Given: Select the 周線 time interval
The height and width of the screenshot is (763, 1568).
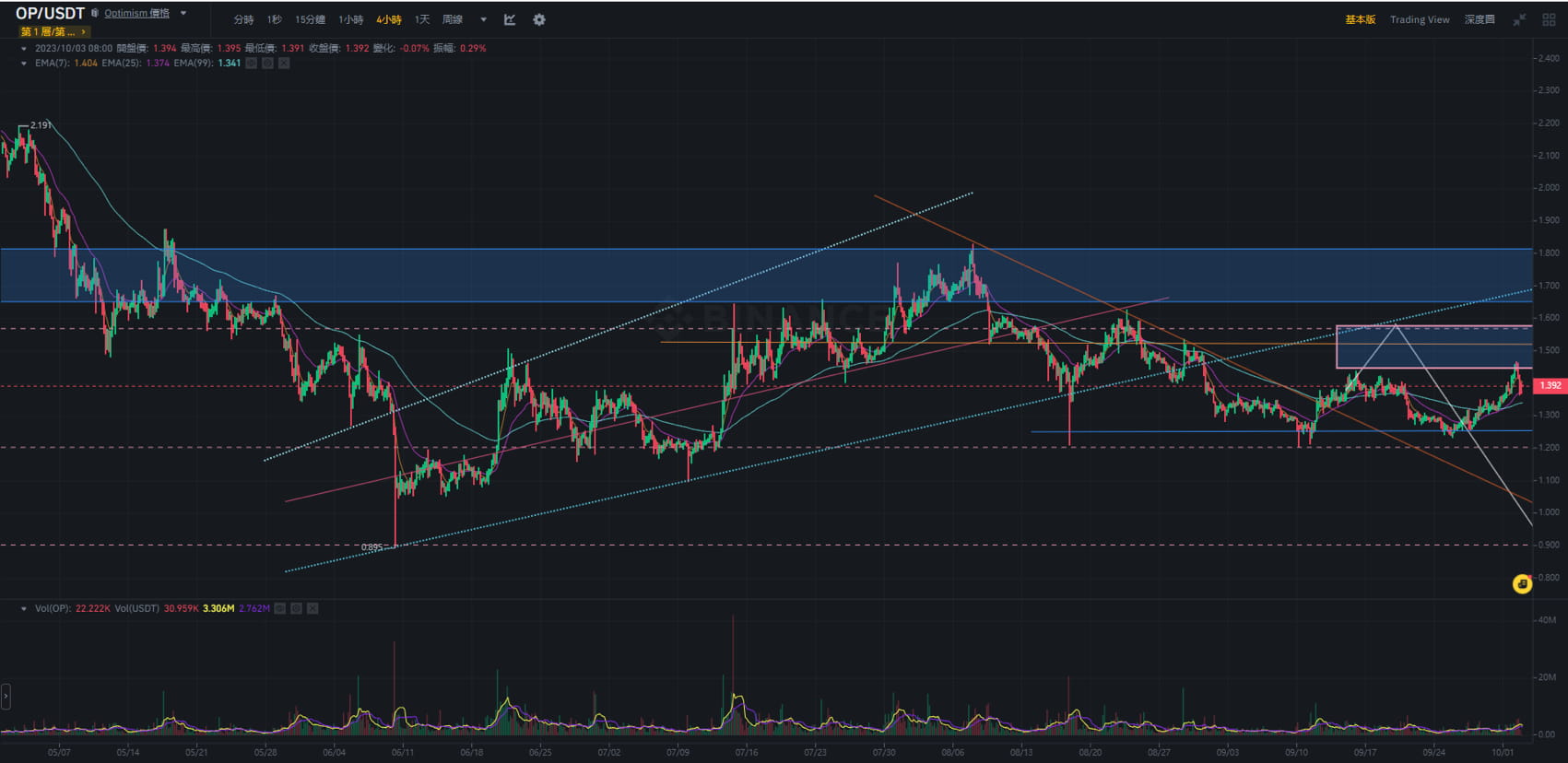Looking at the screenshot, I should coord(453,19).
